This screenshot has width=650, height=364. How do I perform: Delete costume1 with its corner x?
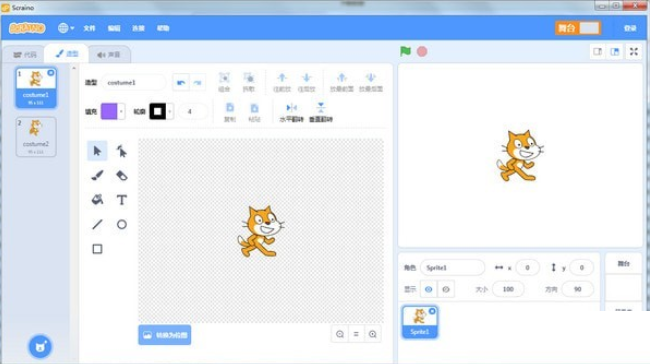[51, 73]
